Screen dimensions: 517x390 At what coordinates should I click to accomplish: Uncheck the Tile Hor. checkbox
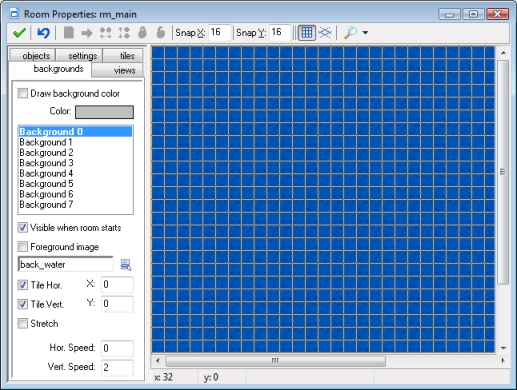tap(23, 285)
